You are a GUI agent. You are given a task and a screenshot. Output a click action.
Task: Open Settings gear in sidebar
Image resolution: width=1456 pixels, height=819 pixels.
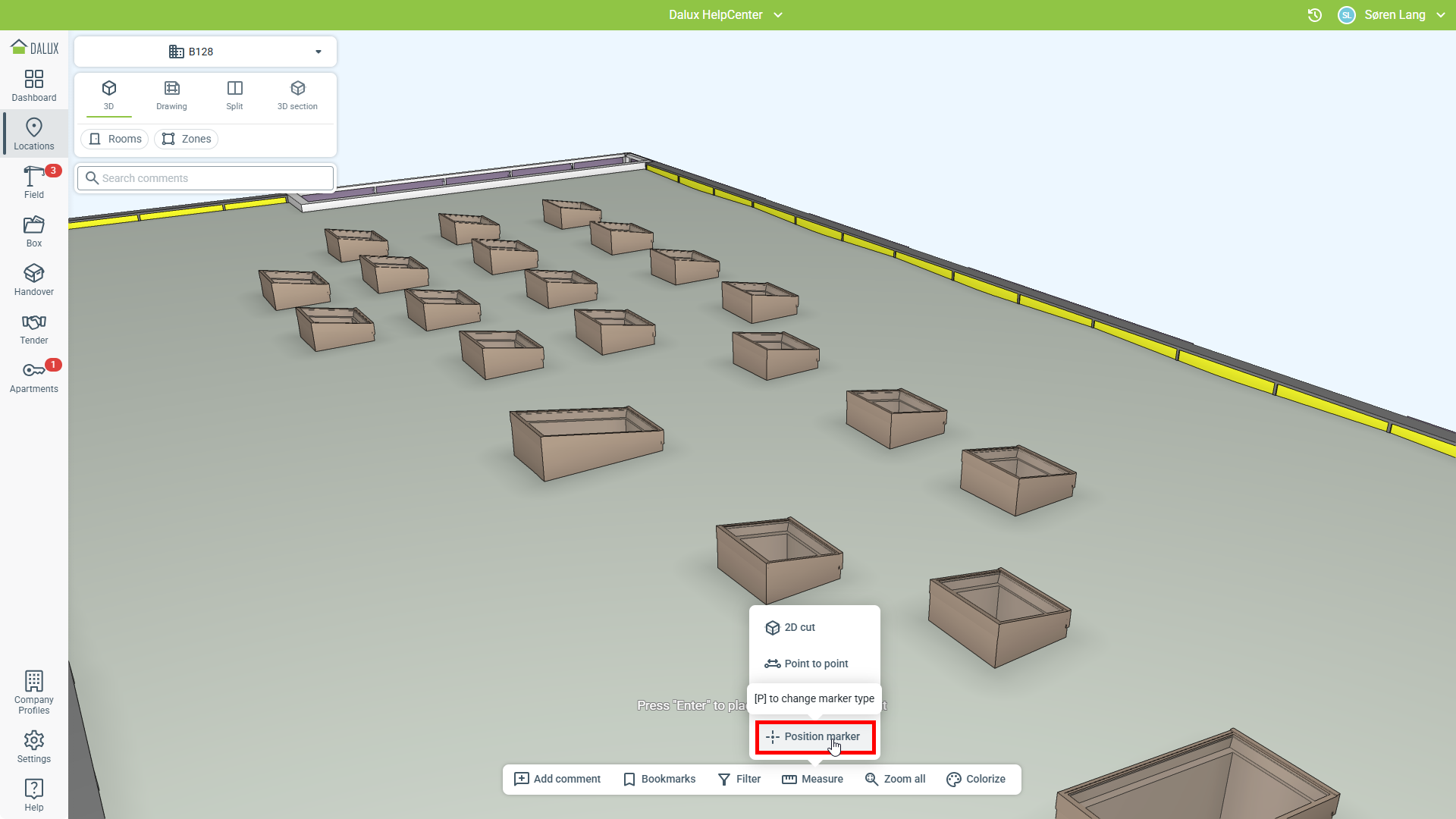(x=33, y=747)
